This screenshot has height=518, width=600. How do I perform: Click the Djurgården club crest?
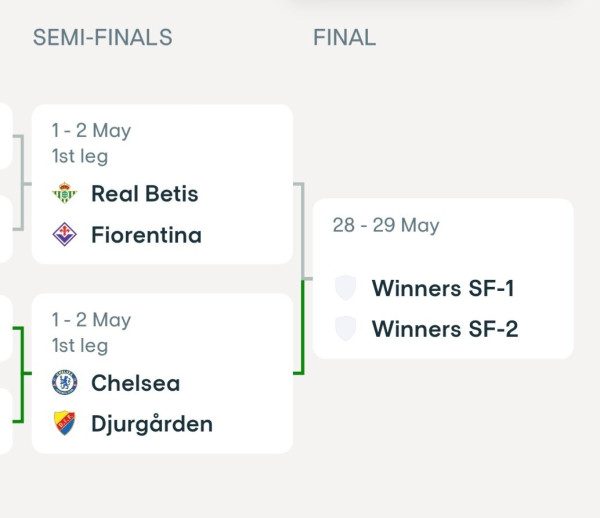click(64, 423)
